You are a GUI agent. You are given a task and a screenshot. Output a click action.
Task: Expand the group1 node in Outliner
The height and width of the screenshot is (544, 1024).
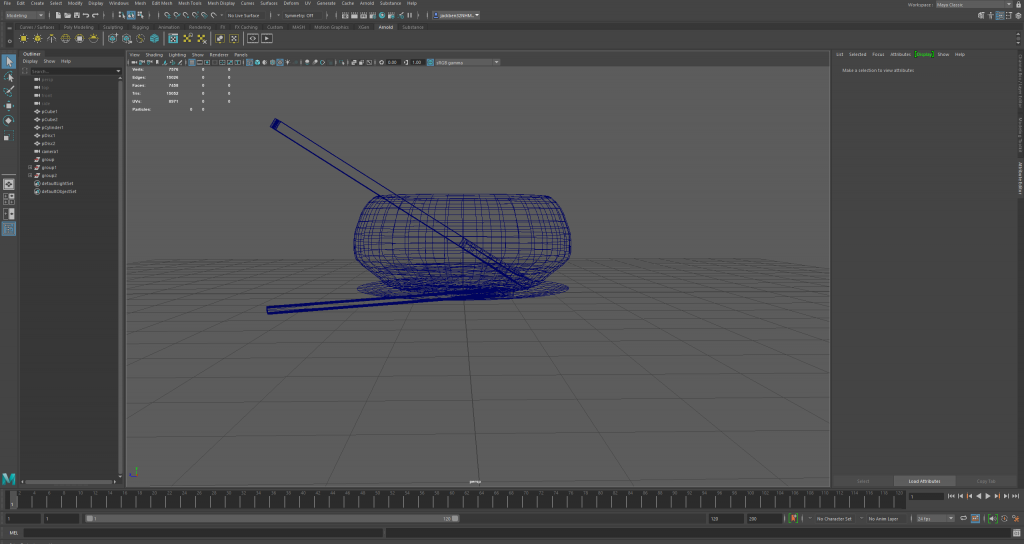pyautogui.click(x=31, y=167)
